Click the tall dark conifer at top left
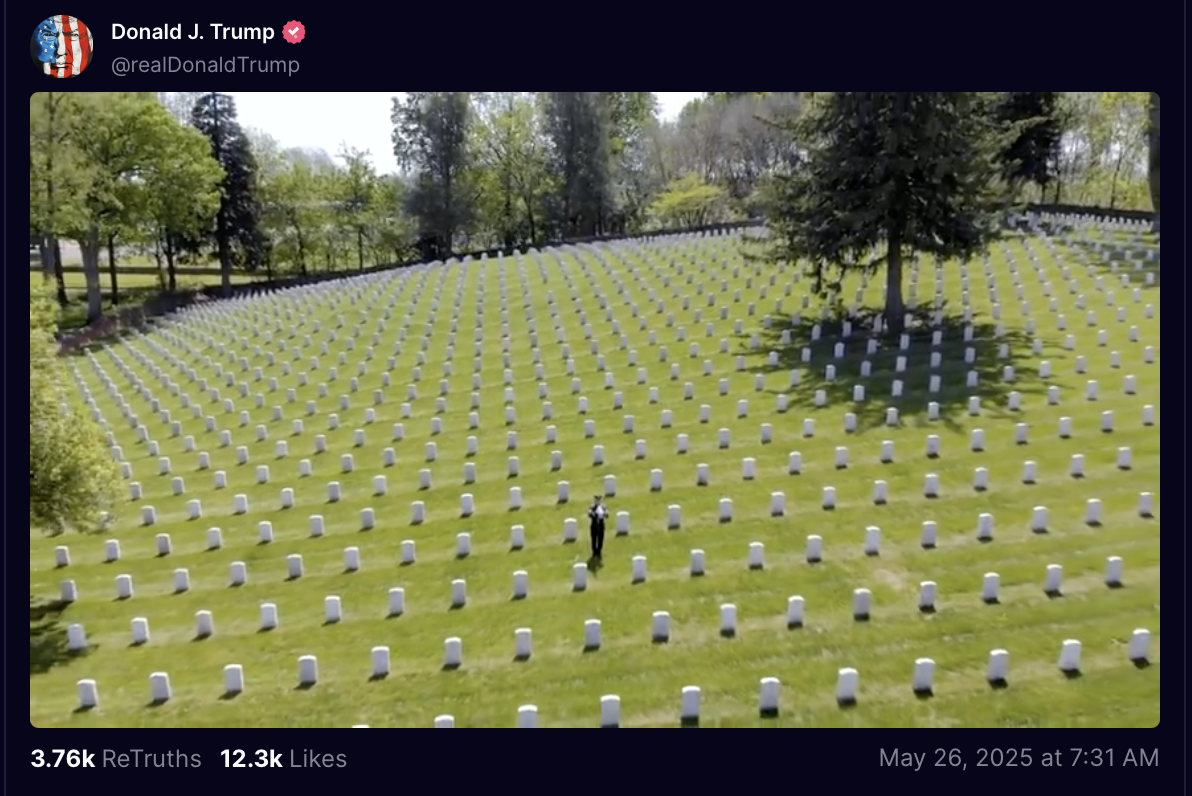 (x=228, y=190)
